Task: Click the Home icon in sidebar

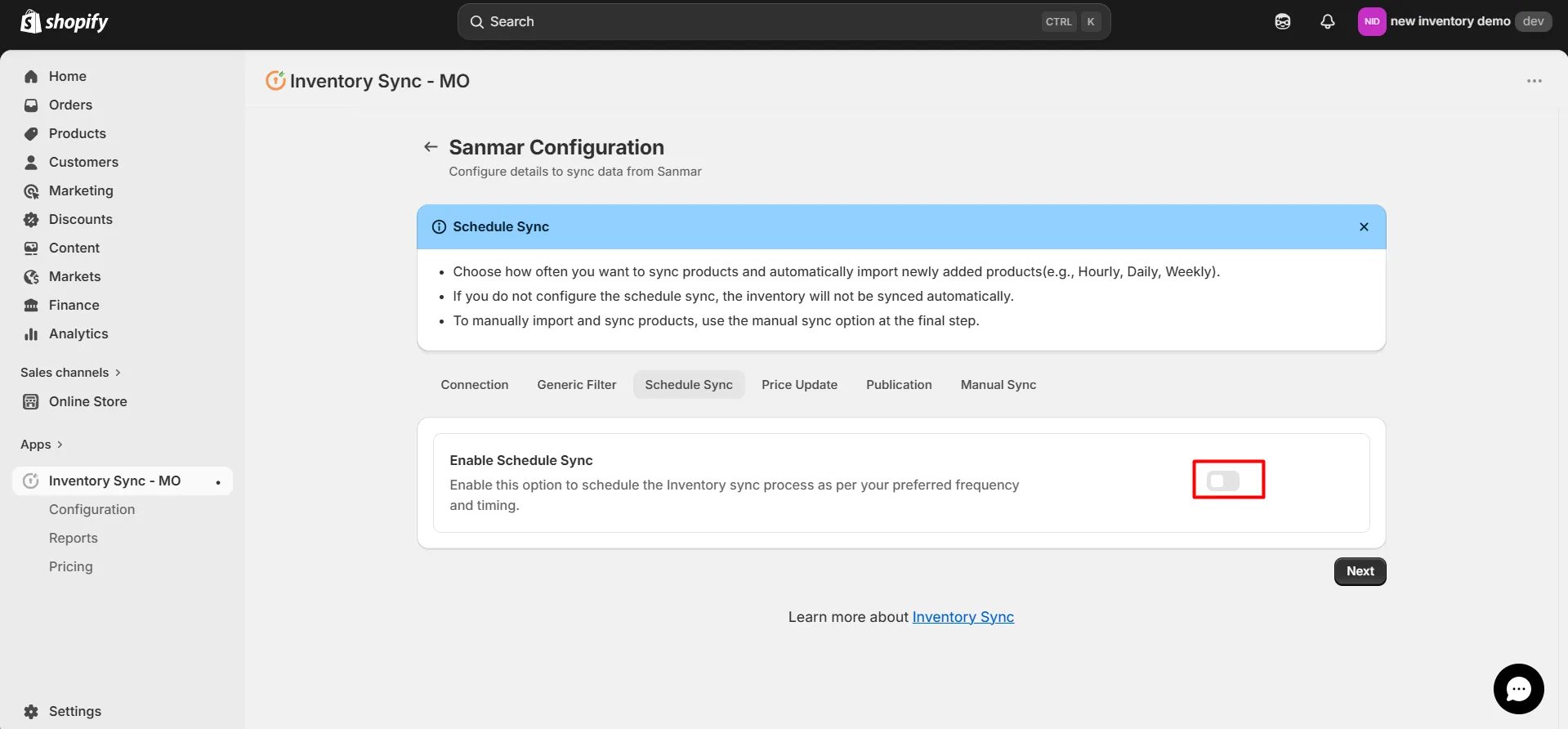Action: pyautogui.click(x=31, y=76)
